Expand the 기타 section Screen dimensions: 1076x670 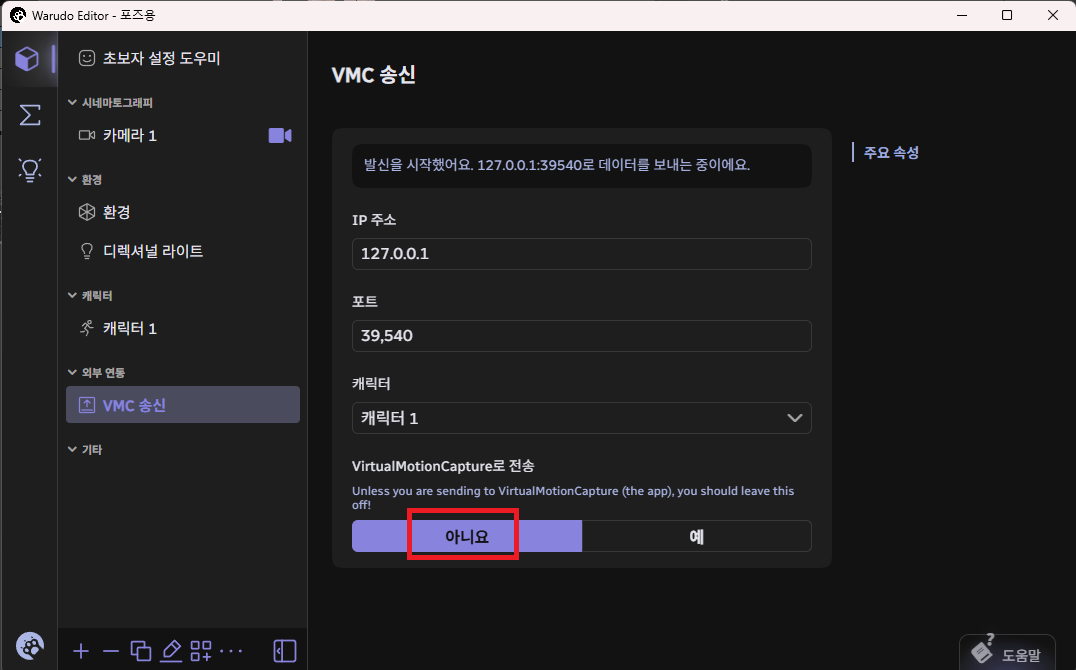tap(85, 449)
